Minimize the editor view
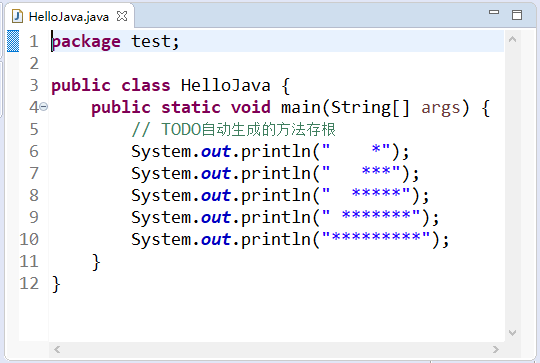 494,12
